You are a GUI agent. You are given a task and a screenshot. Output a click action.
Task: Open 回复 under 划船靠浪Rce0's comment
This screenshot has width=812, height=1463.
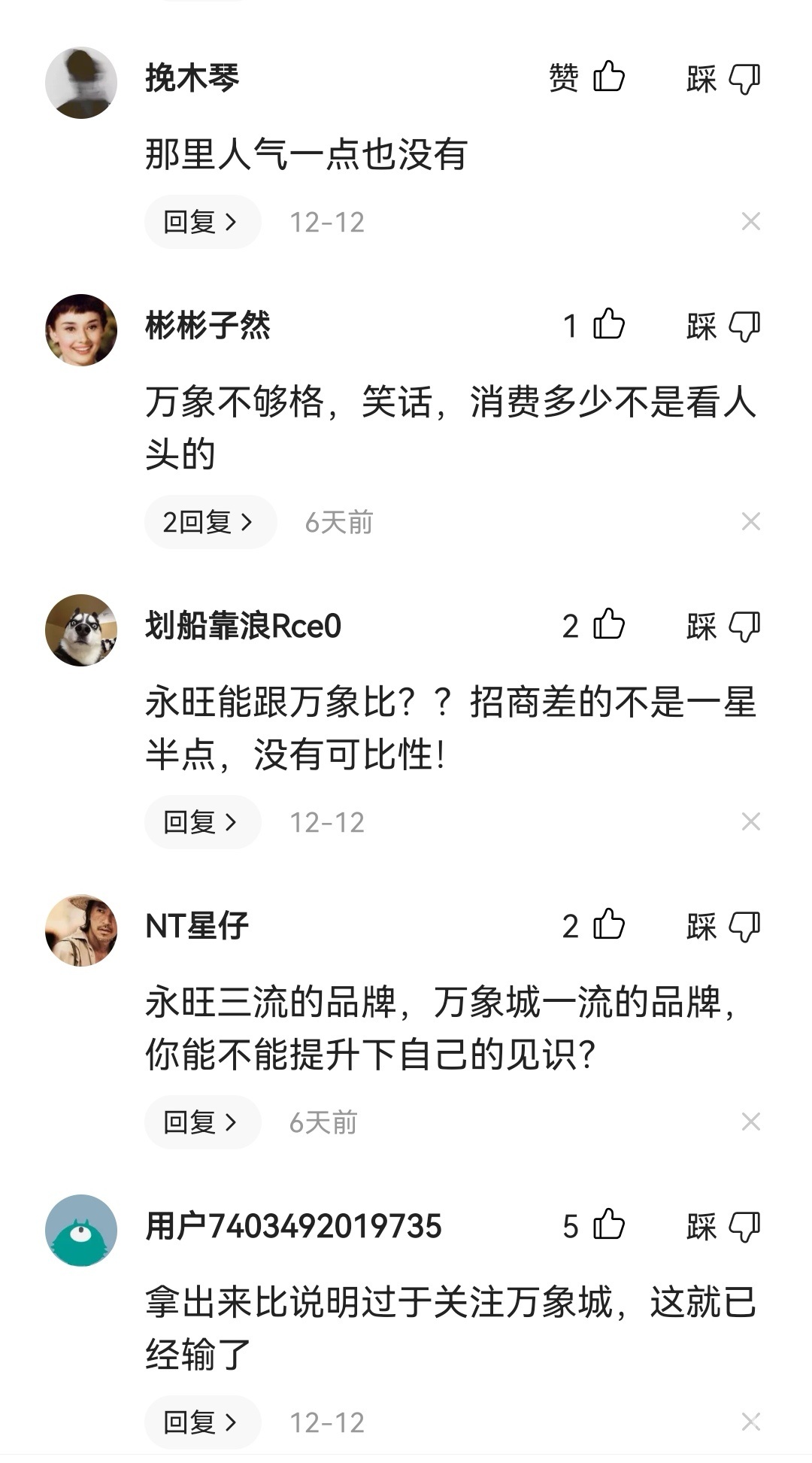tap(201, 822)
